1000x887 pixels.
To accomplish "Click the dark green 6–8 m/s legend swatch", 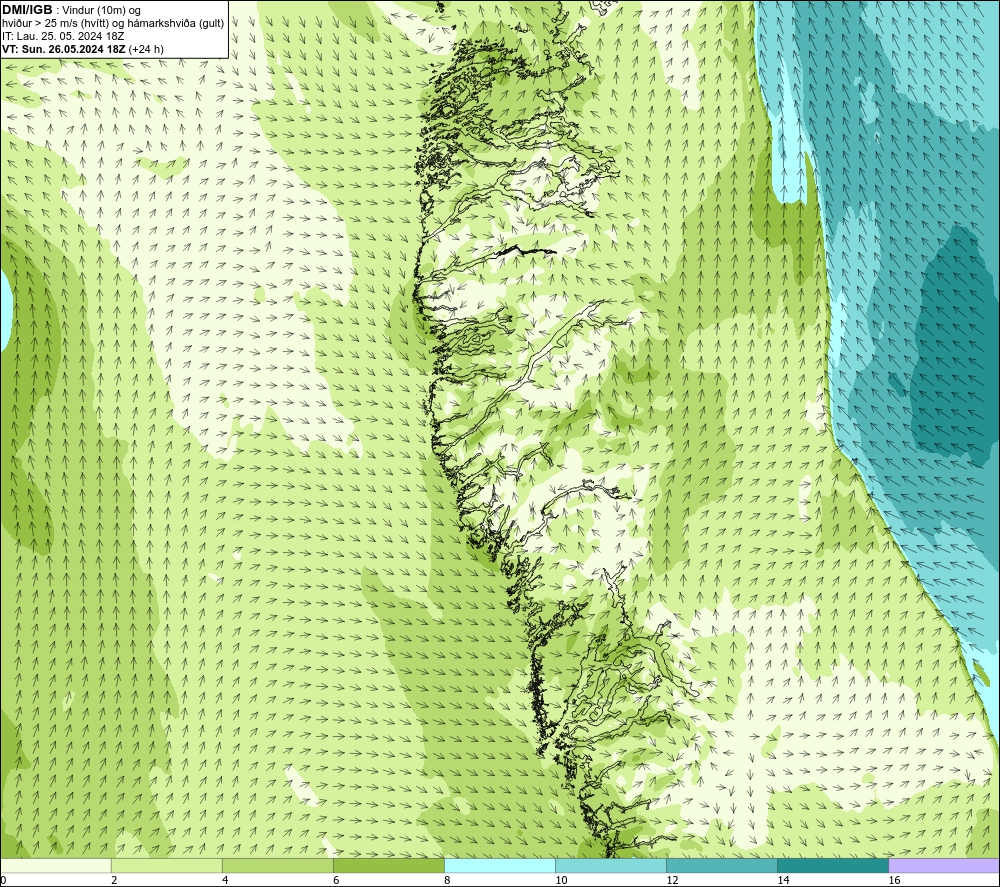I will coord(389,865).
